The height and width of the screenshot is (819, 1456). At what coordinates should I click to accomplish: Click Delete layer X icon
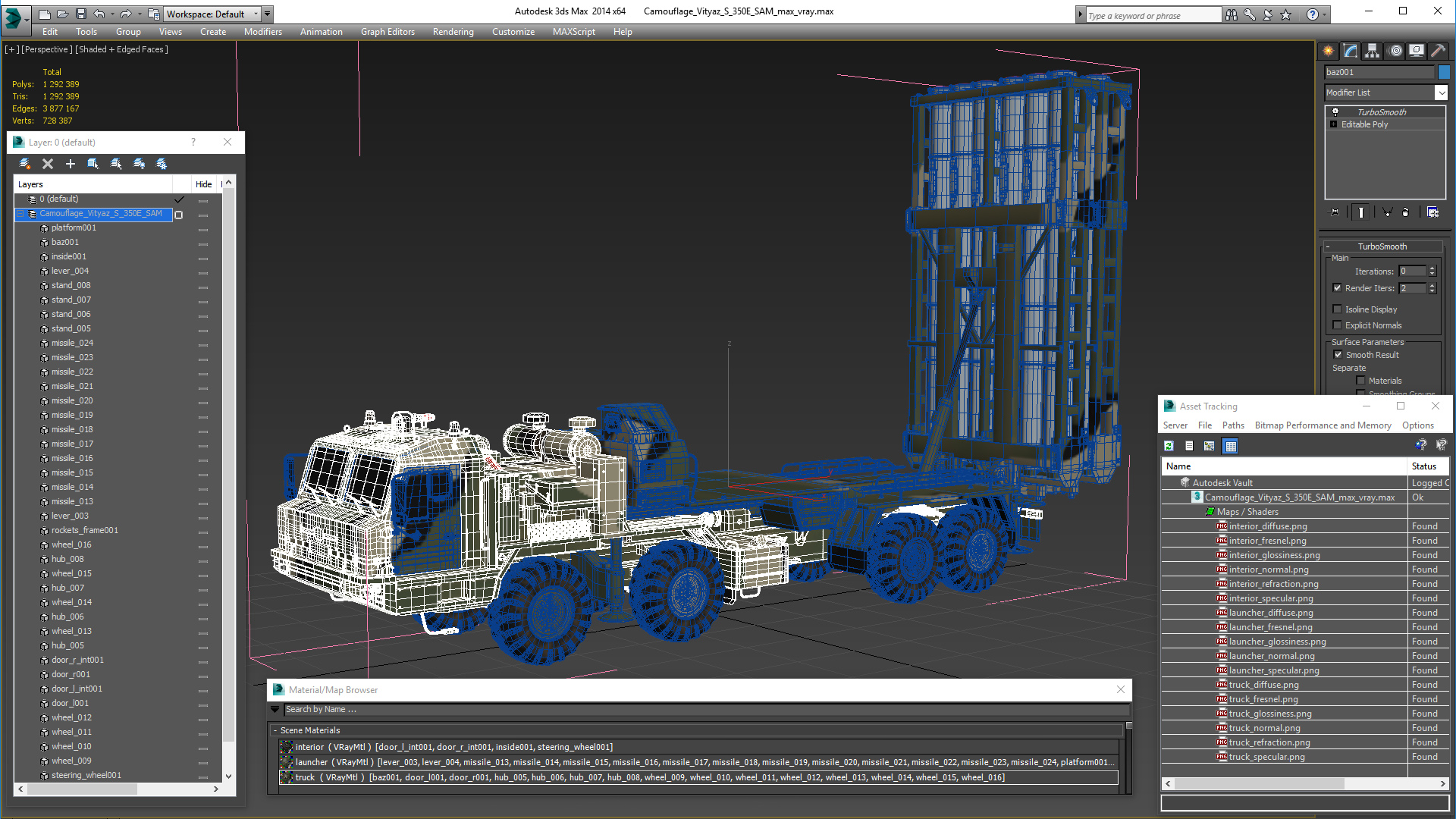48,164
